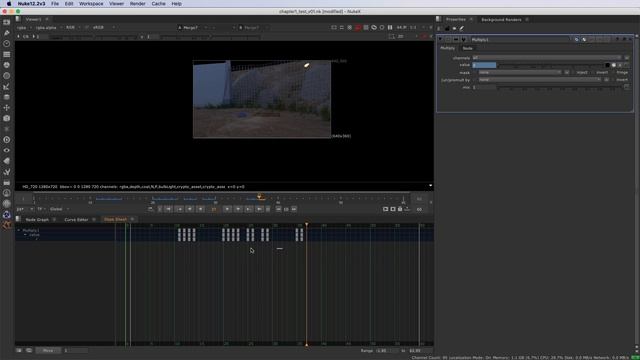Open the Other nodes Y-shaped toolbar icon

pyautogui.click(x=7, y=172)
